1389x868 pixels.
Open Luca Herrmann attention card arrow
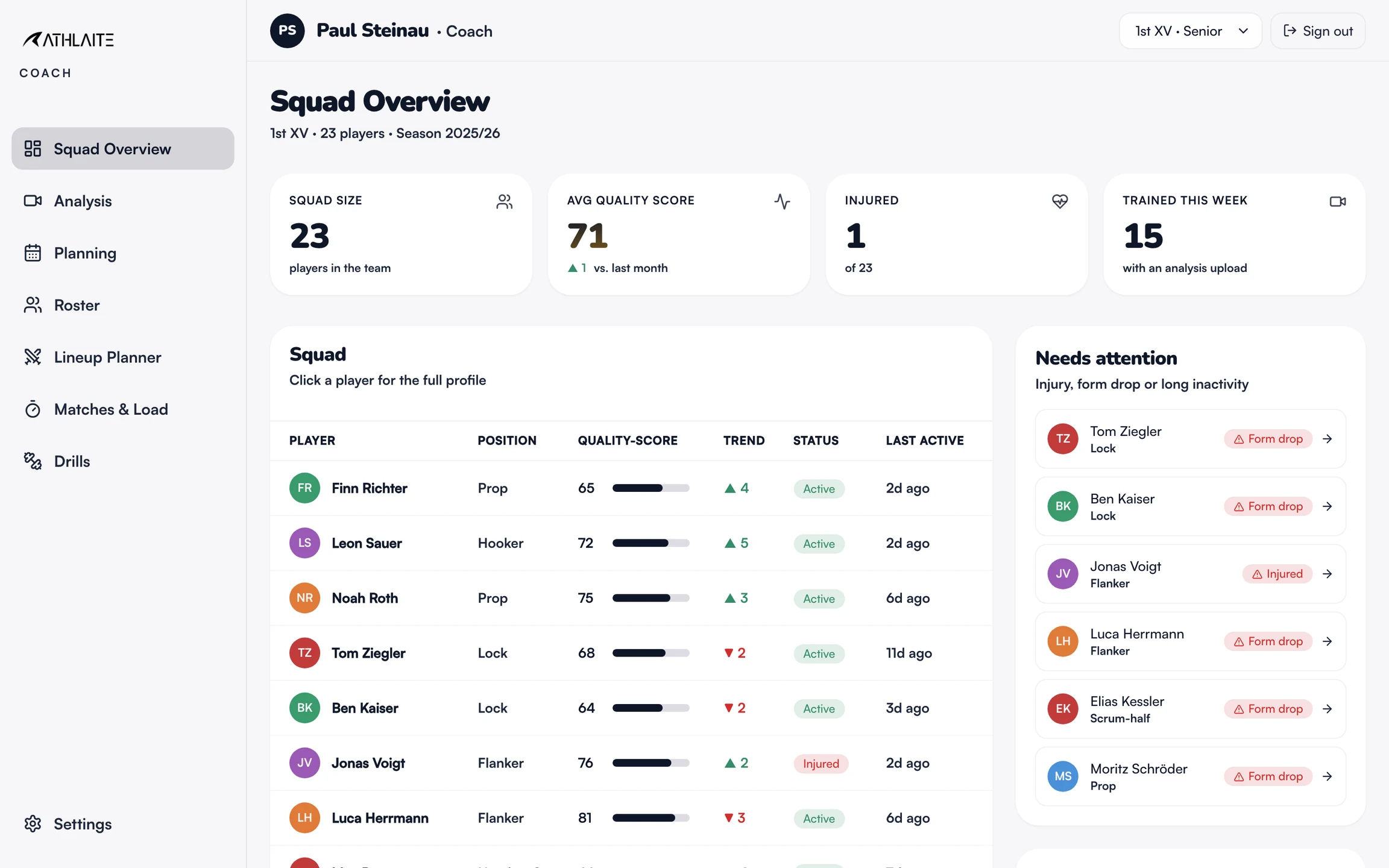1328,641
